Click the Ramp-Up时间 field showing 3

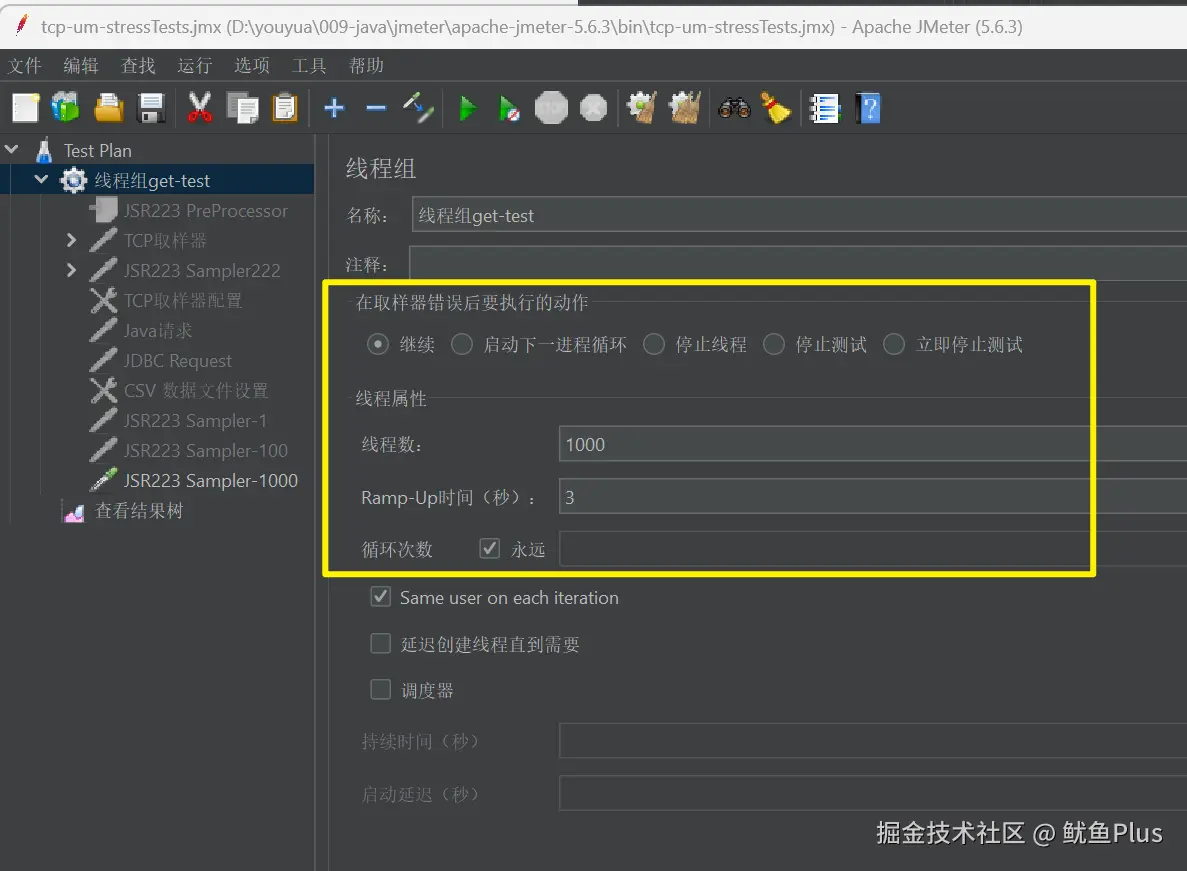(873, 496)
